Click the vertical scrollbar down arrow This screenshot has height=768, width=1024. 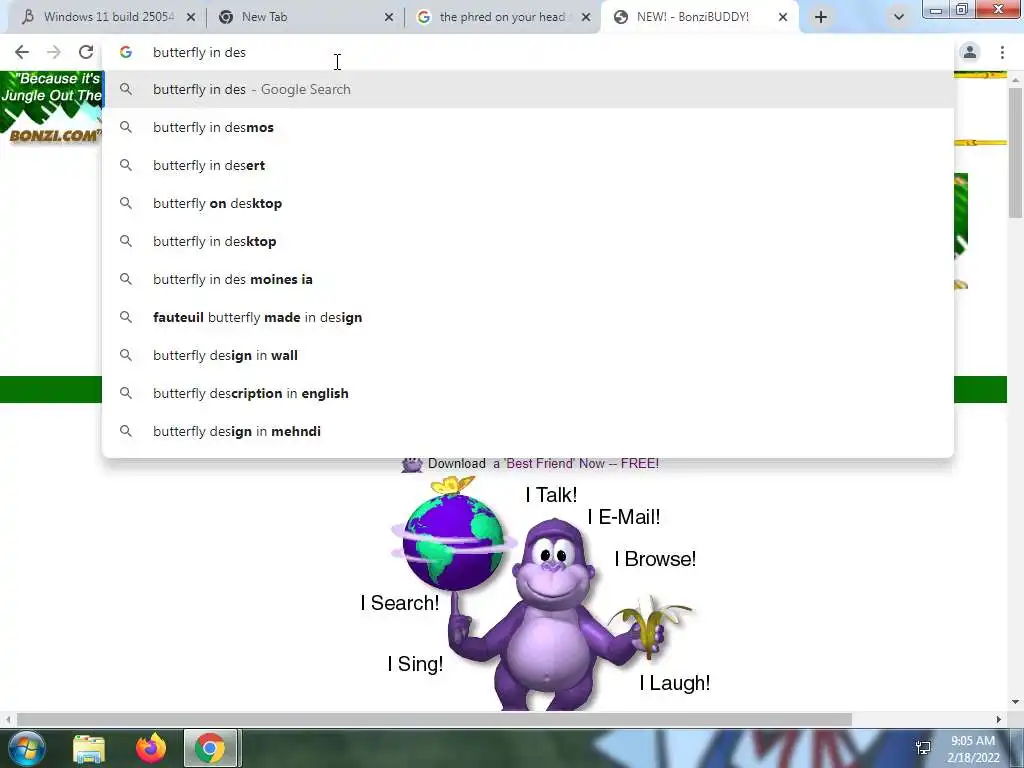point(1015,703)
